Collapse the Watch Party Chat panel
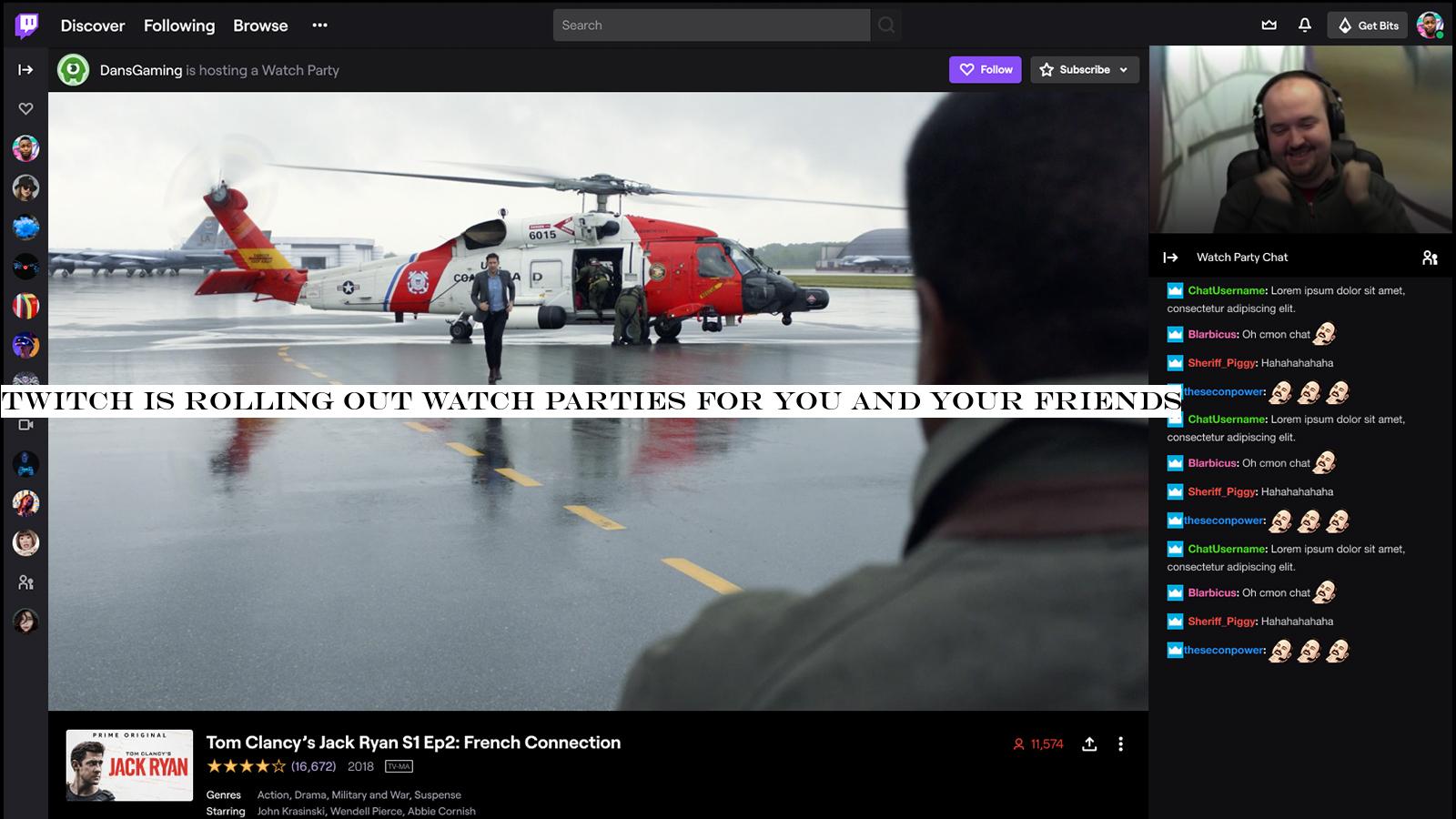Screen dimensions: 1456x819 [1170, 258]
